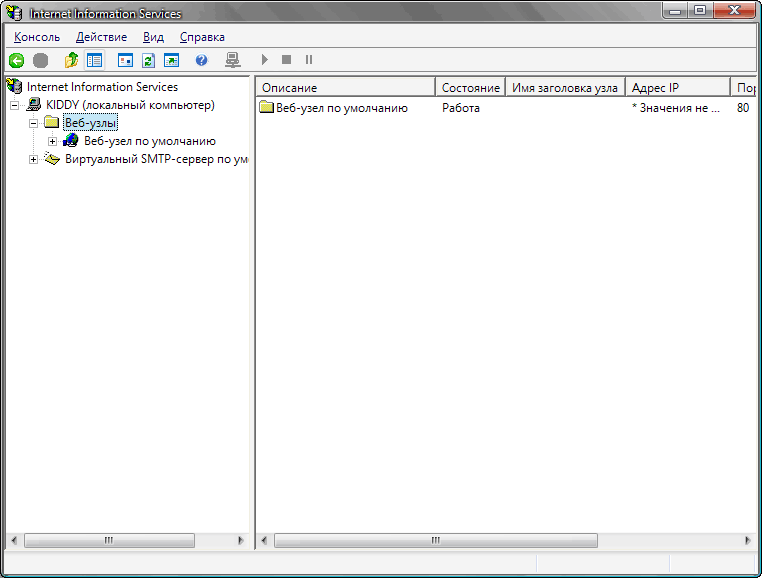Click the tree pane horizontal scrollbar thumb
Viewport: 762px width, 578px height.
(x=109, y=540)
